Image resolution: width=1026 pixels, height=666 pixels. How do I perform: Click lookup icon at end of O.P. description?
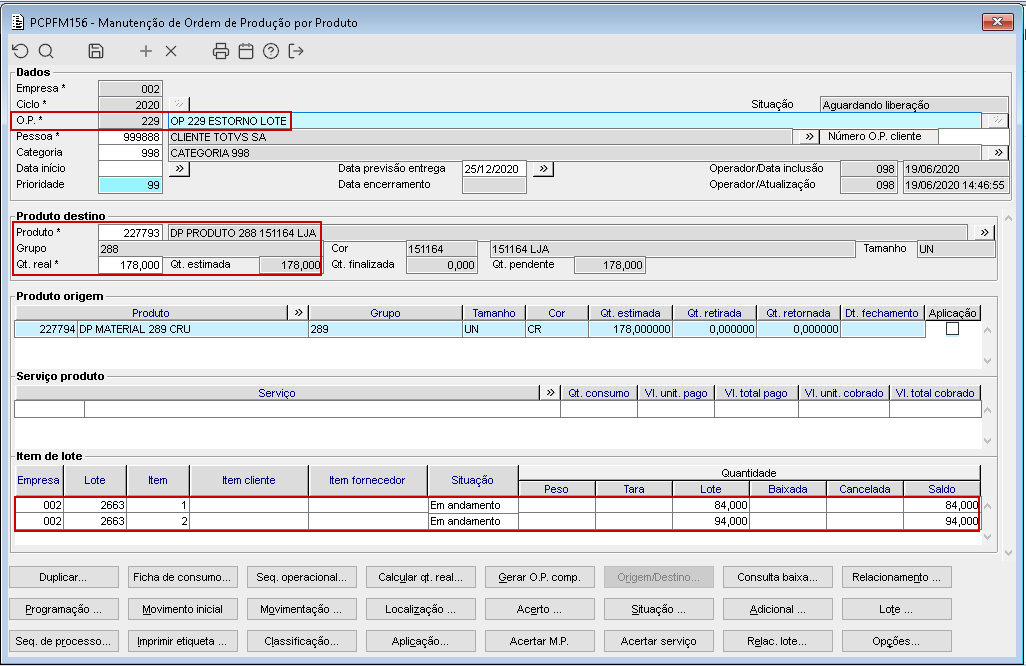point(997,120)
